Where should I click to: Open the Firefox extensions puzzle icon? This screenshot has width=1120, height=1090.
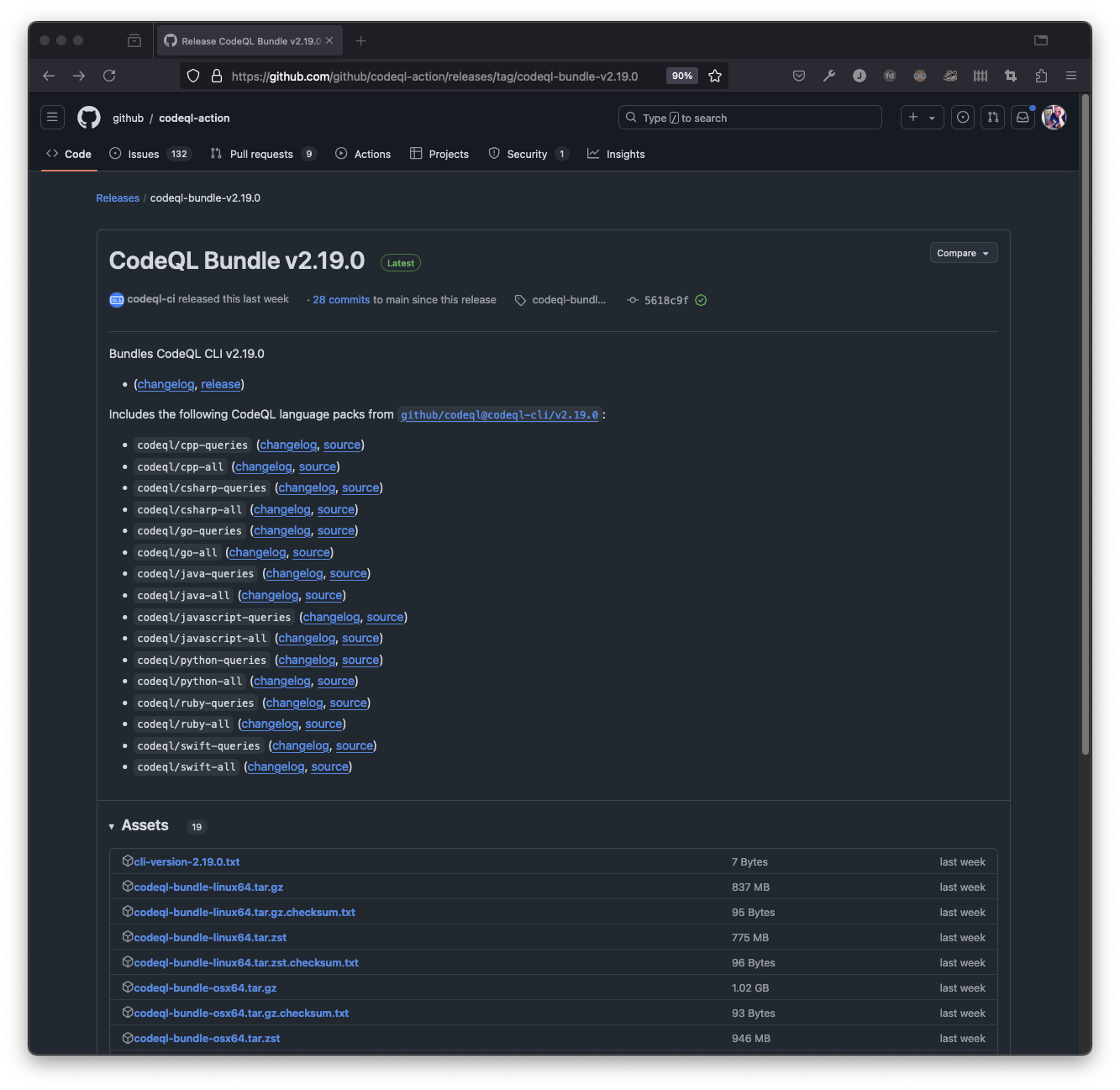[1041, 76]
